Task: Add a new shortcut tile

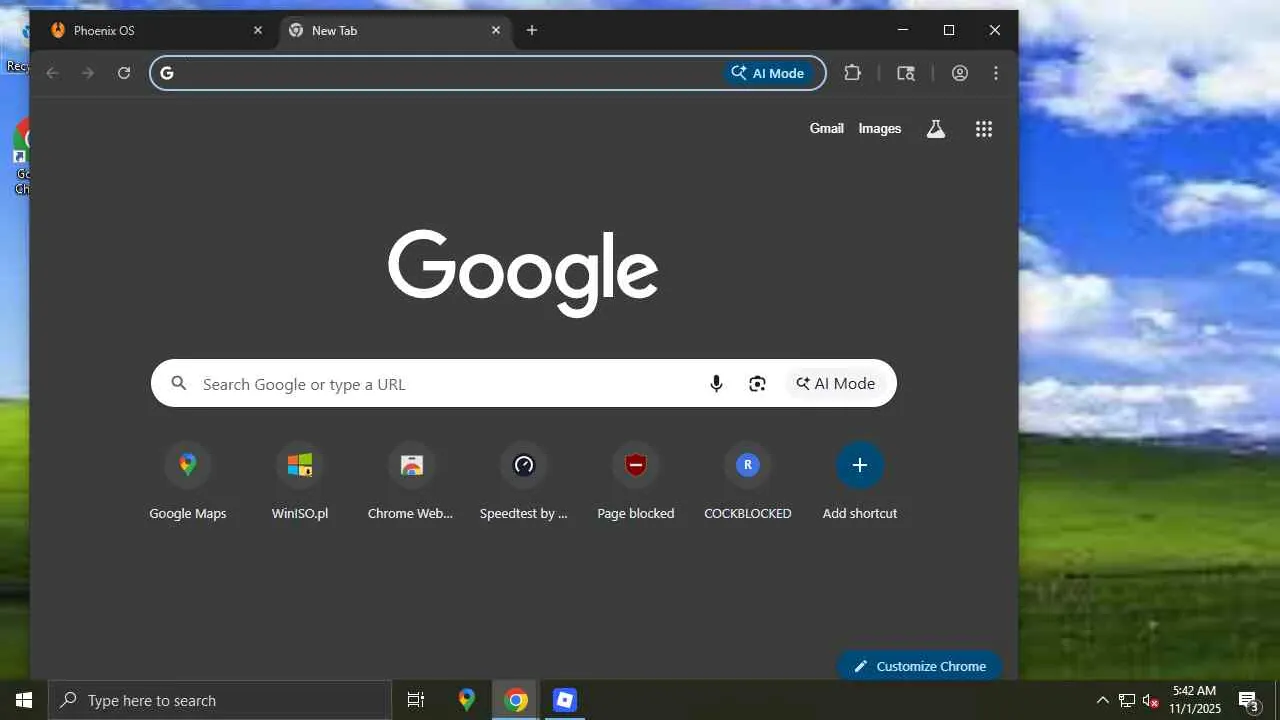Action: coord(860,482)
